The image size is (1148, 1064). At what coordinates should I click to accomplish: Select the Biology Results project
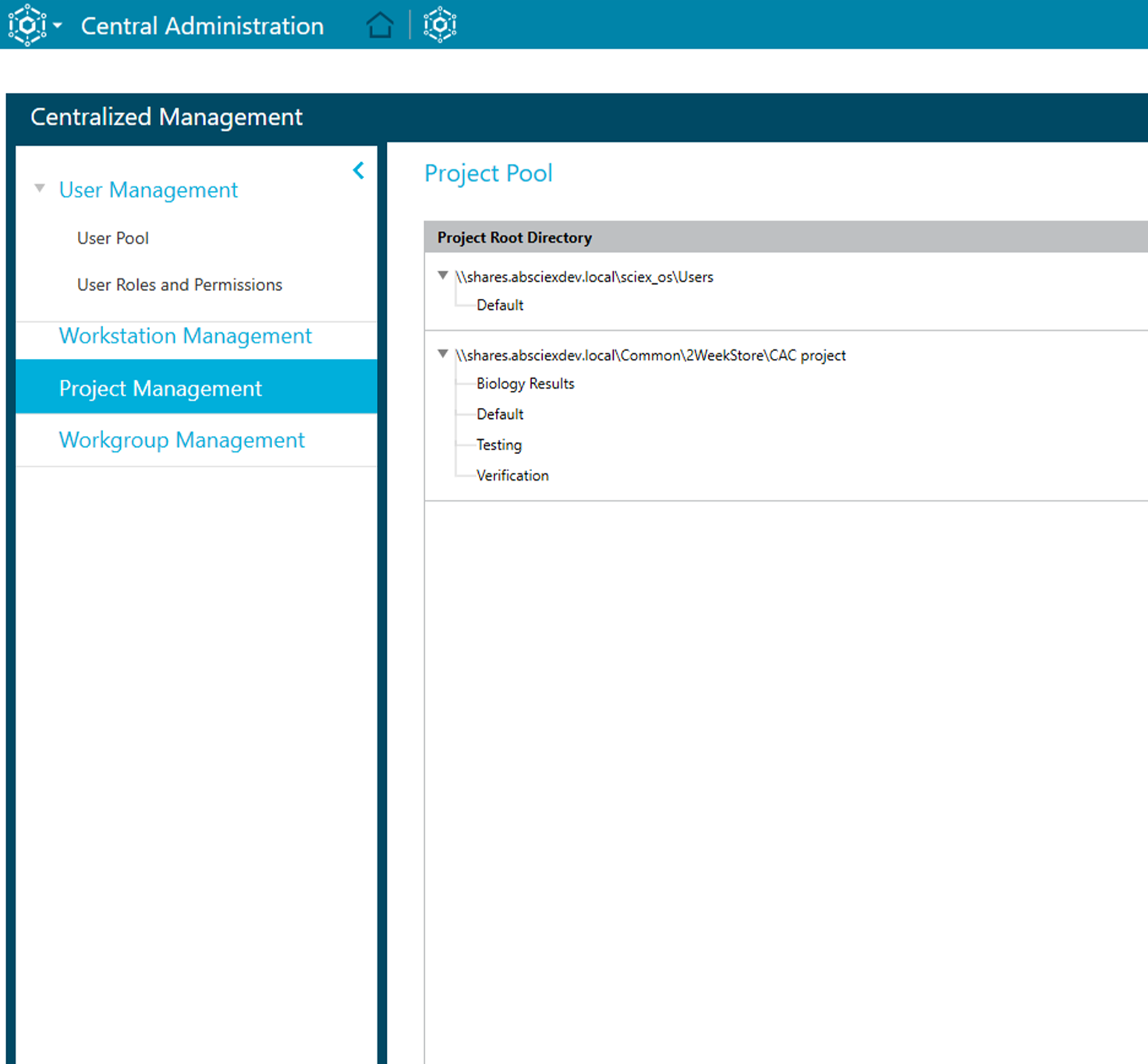[525, 384]
